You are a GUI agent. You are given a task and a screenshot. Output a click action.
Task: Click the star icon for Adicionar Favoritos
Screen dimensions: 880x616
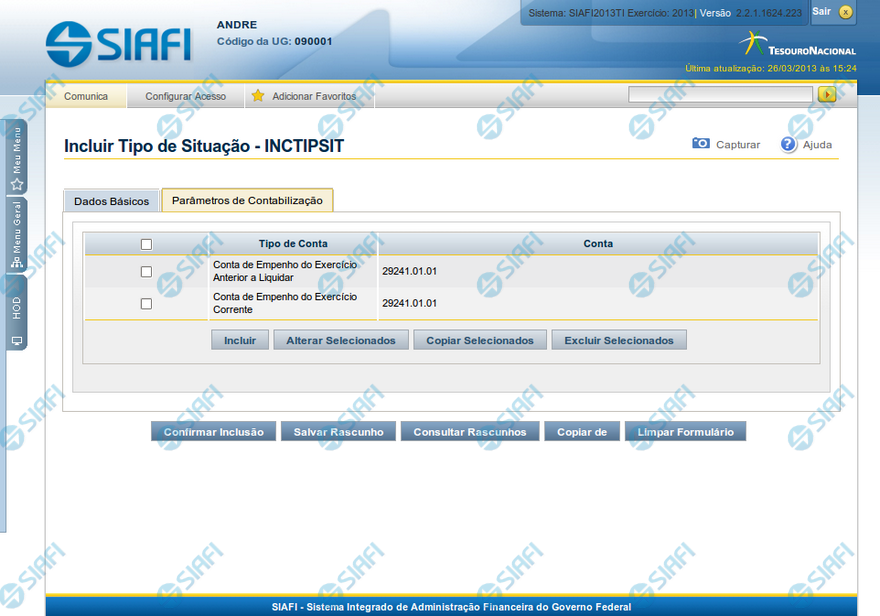coord(258,96)
